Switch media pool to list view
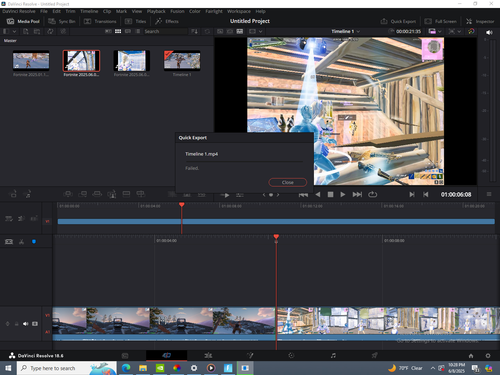Viewport: 500px width, 375px height. (x=138, y=31)
